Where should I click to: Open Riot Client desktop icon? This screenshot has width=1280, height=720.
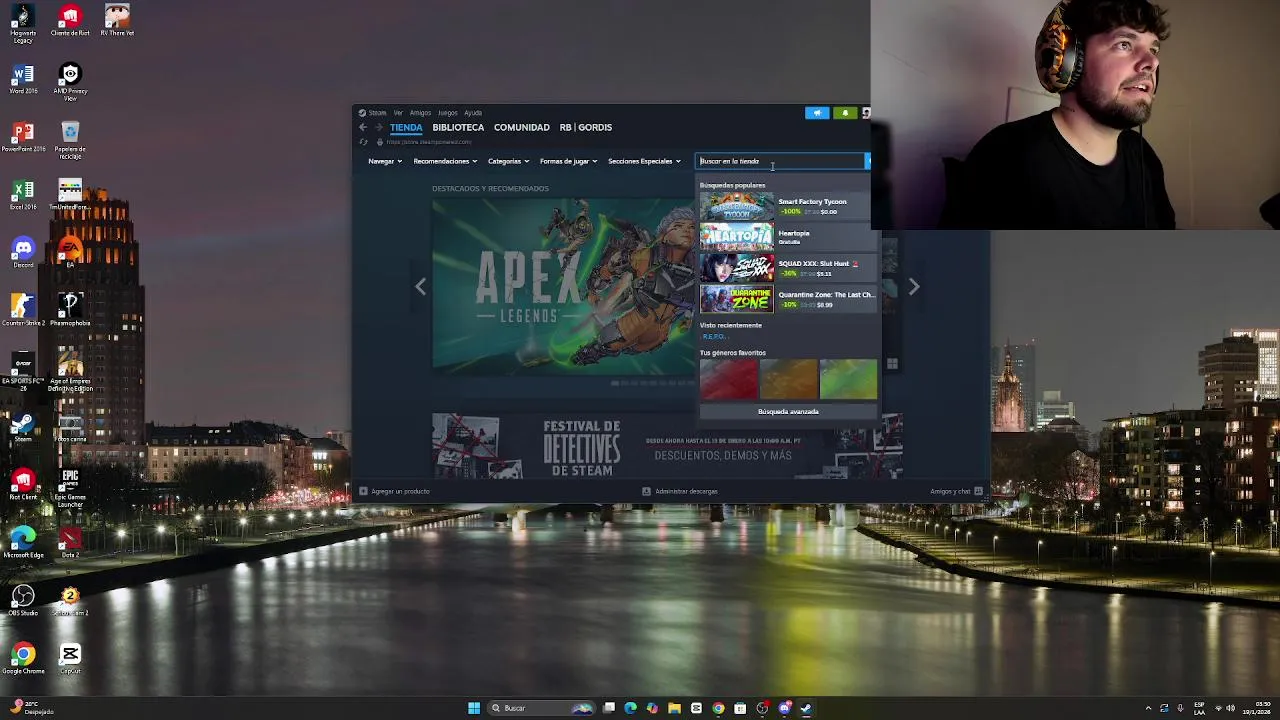tap(23, 485)
